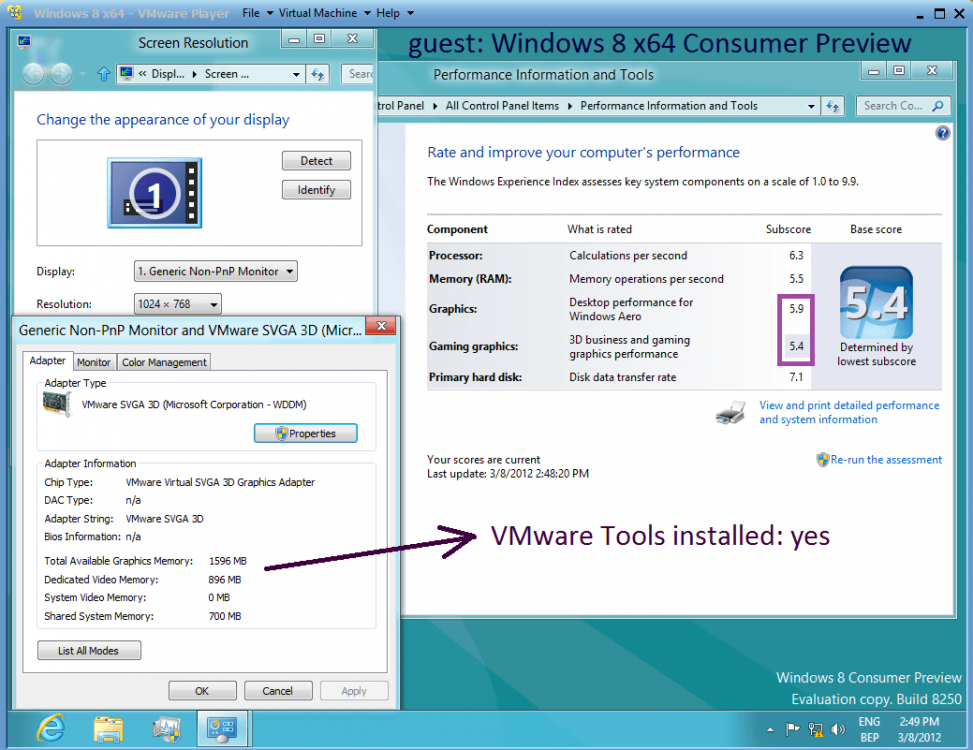Refresh the Performance Information address bar
This screenshot has width=973, height=750.
(x=832, y=106)
